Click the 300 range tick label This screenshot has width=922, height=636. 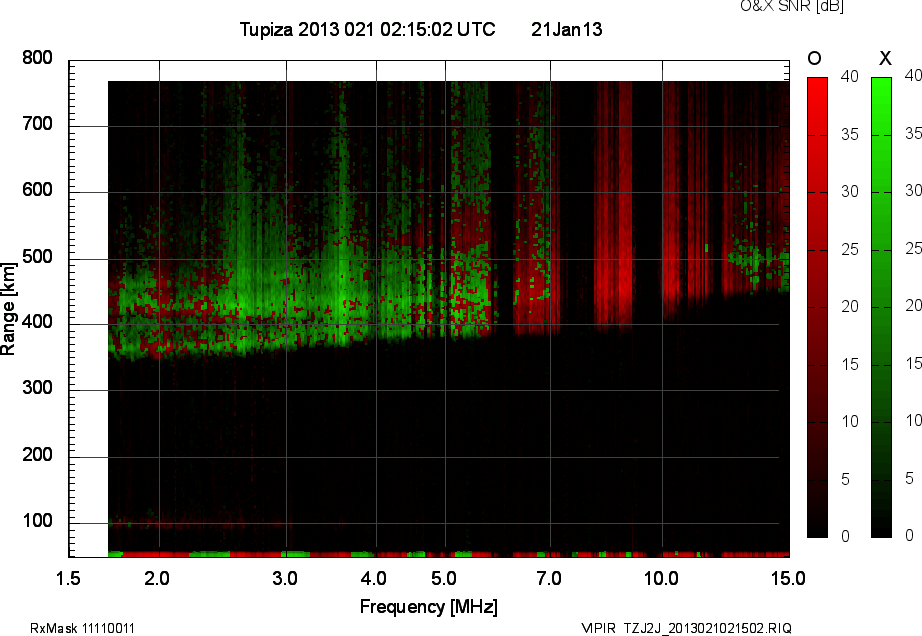pos(37,388)
